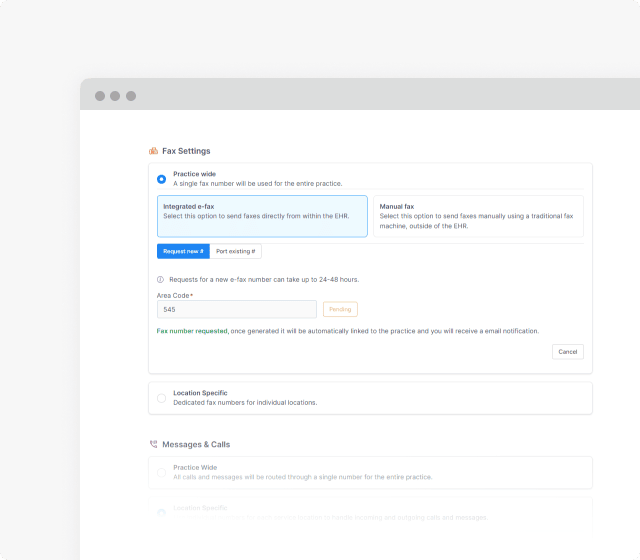The width and height of the screenshot is (640, 560).
Task: Click the red window close dot
Action: tap(99, 96)
